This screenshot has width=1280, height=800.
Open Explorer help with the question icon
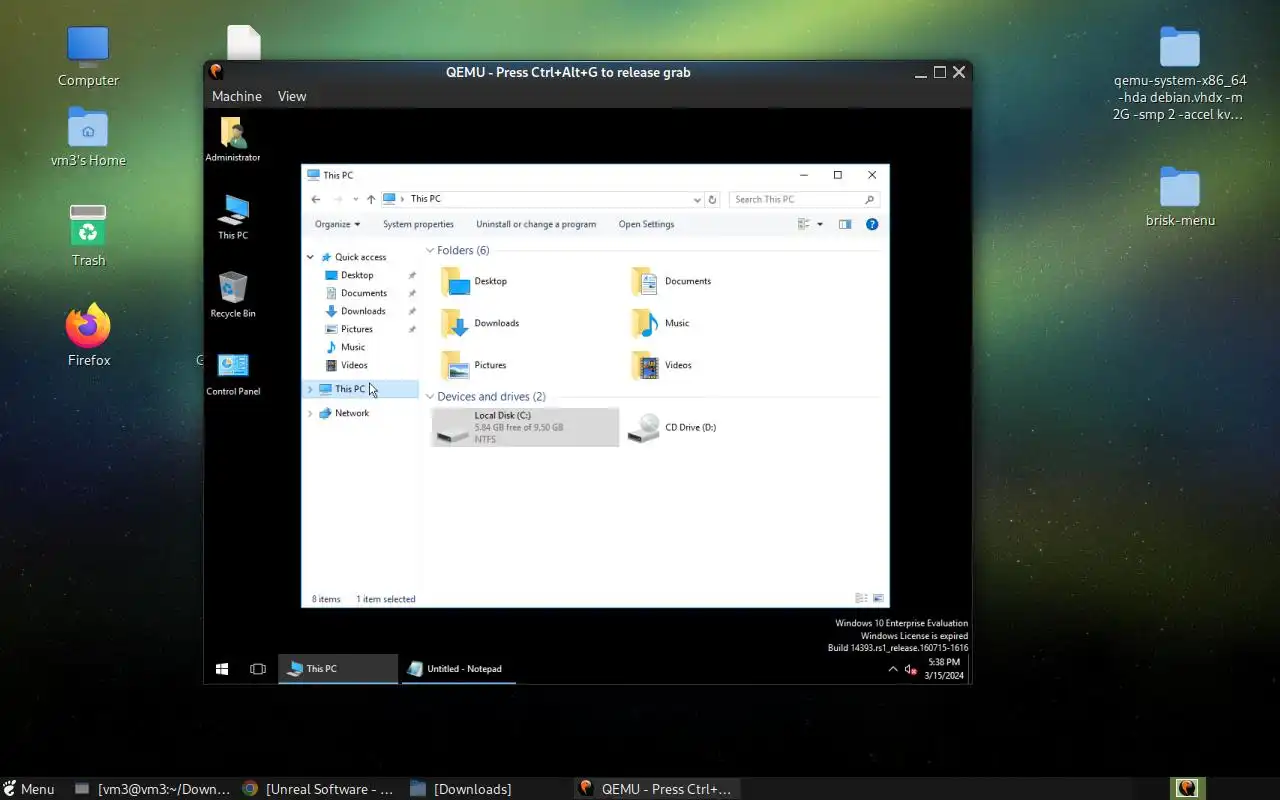[872, 224]
